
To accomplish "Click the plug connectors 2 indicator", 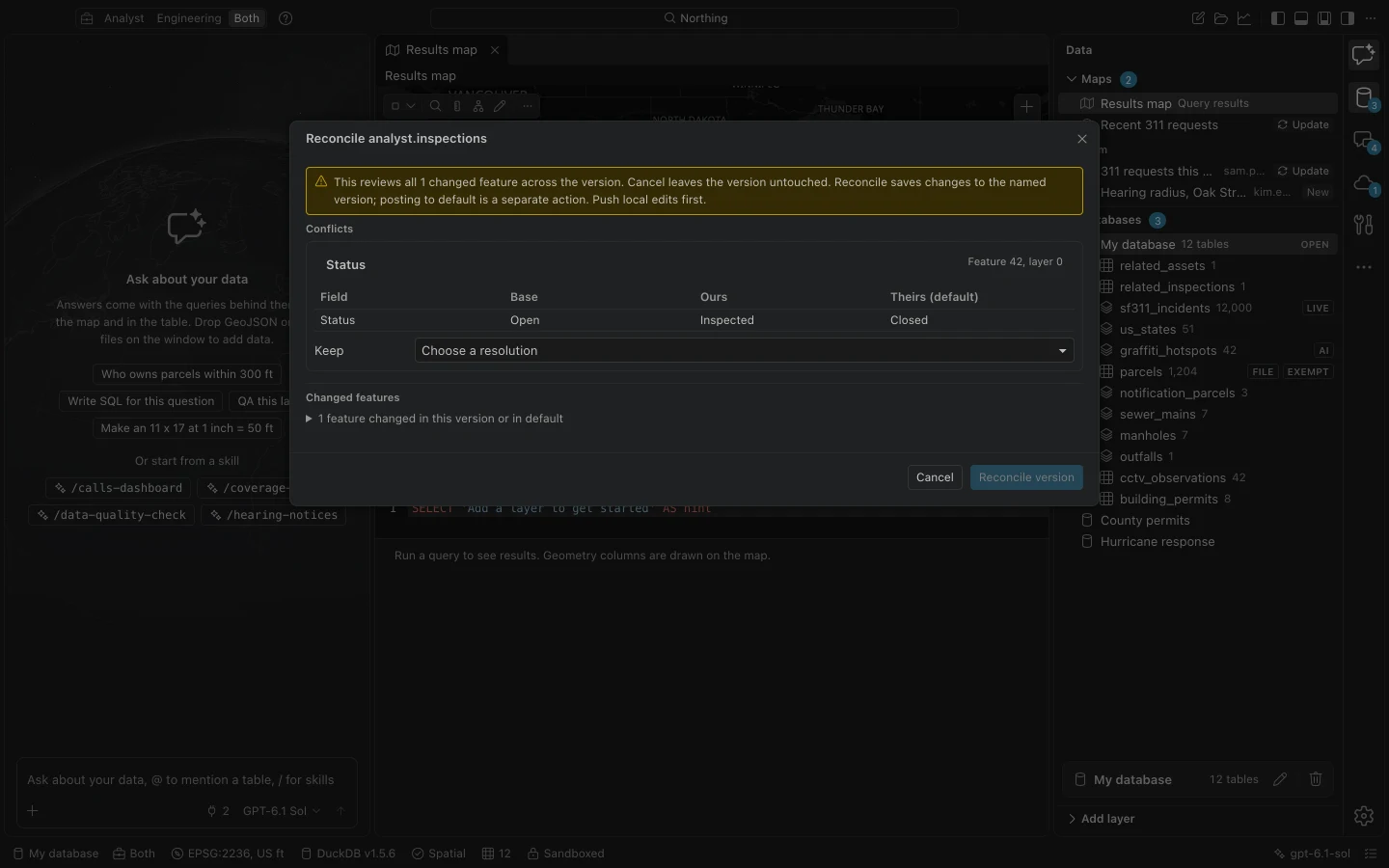I will 218,811.
